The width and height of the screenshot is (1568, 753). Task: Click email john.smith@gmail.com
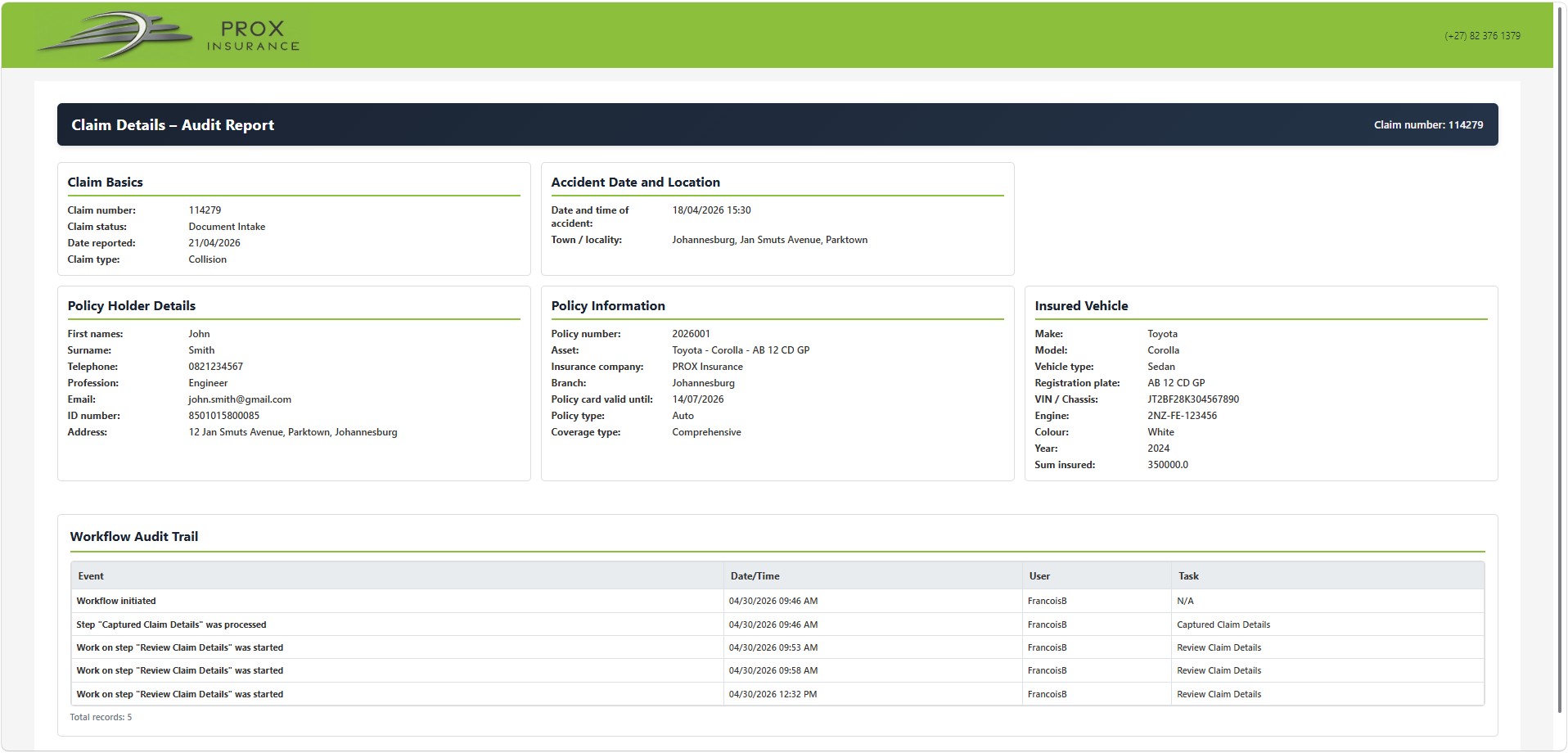(x=240, y=399)
